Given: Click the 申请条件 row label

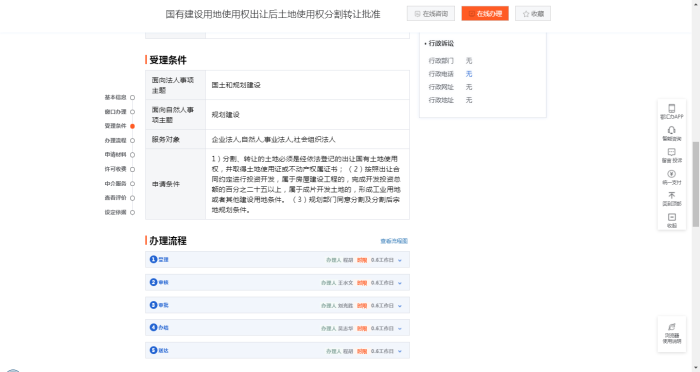Looking at the screenshot, I should [x=166, y=184].
